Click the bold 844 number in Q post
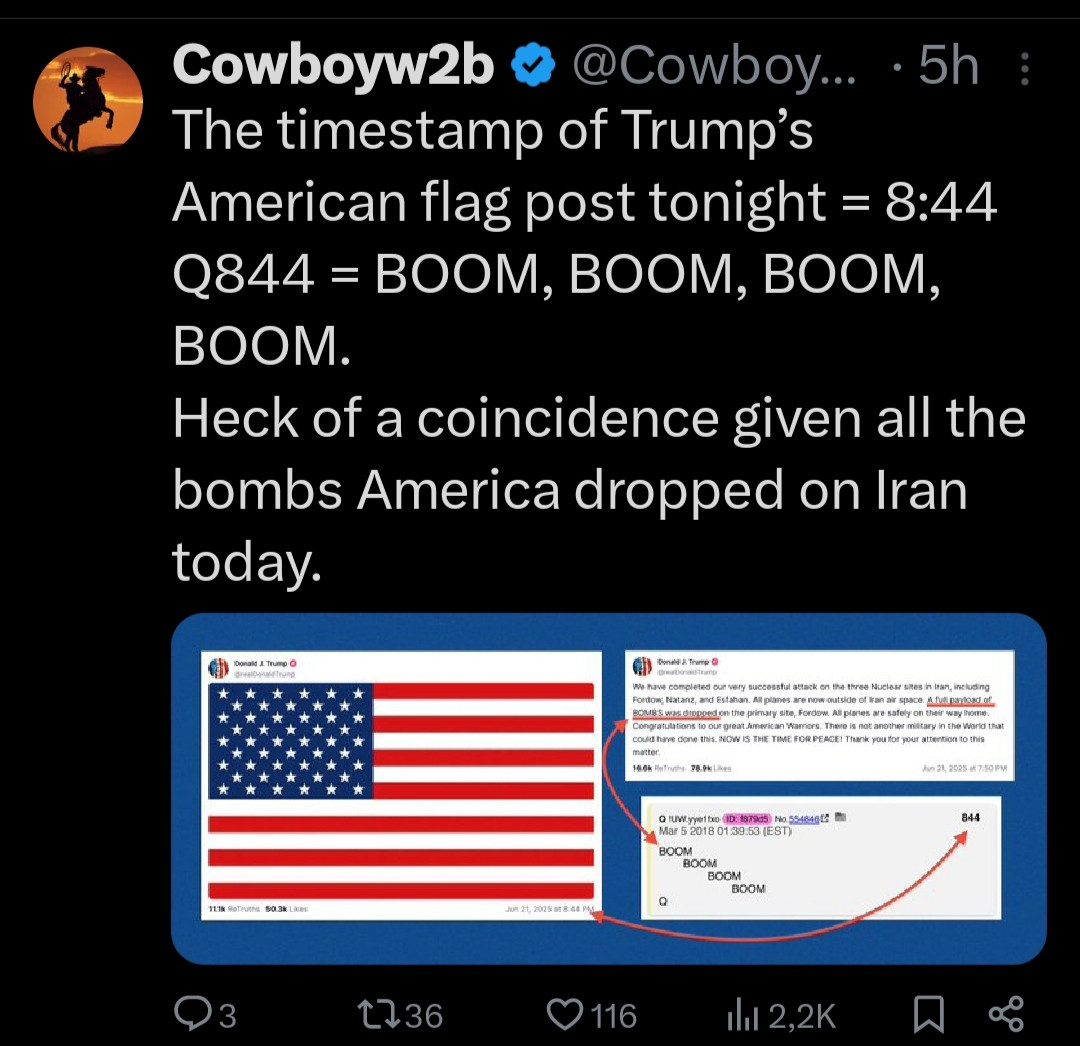This screenshot has width=1080, height=1046. 969,817
